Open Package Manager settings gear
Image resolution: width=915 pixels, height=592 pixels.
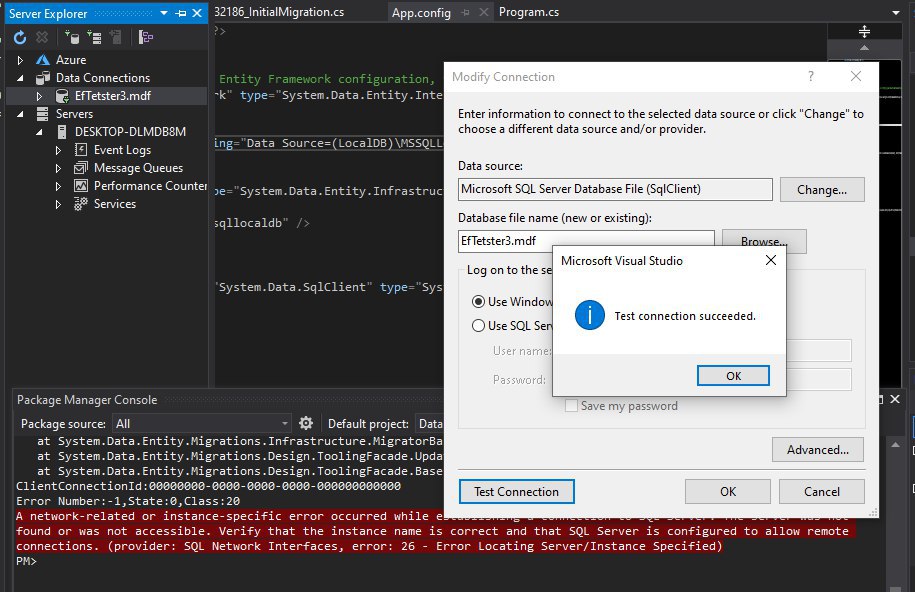coord(306,423)
